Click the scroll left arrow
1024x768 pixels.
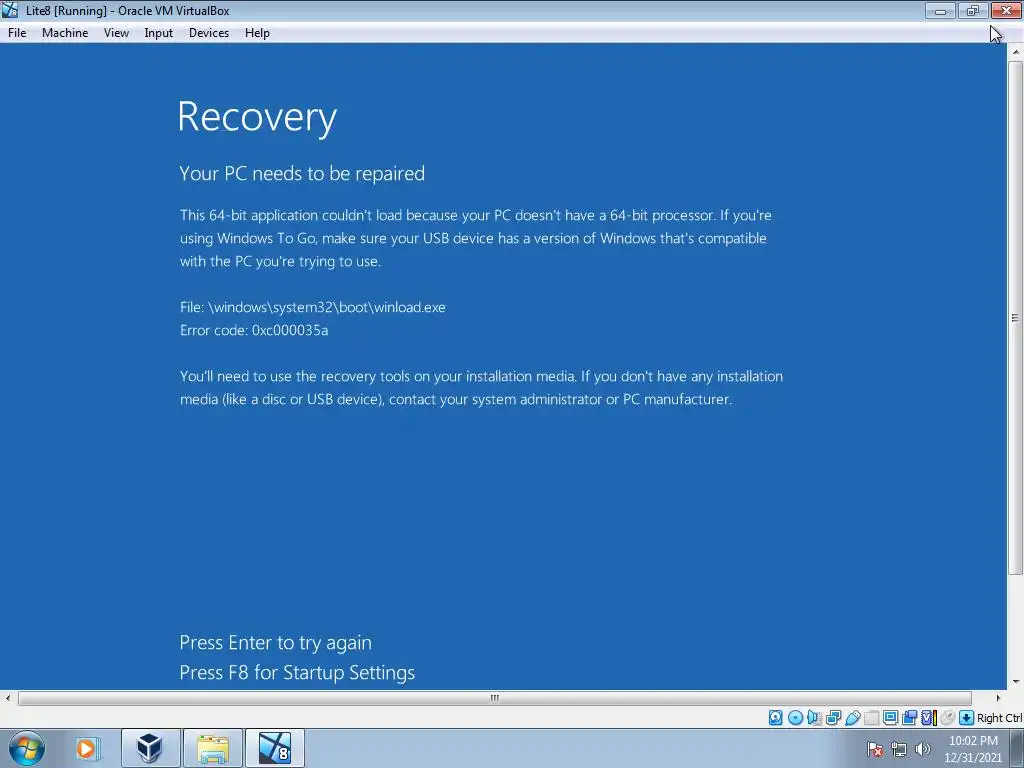click(x=8, y=698)
